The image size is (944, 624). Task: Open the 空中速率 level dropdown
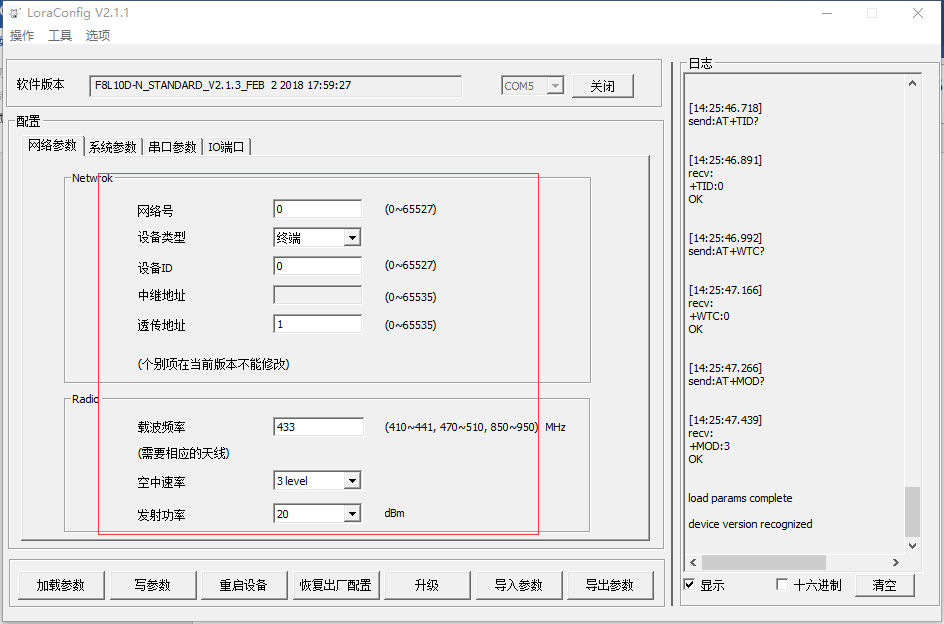click(x=351, y=481)
